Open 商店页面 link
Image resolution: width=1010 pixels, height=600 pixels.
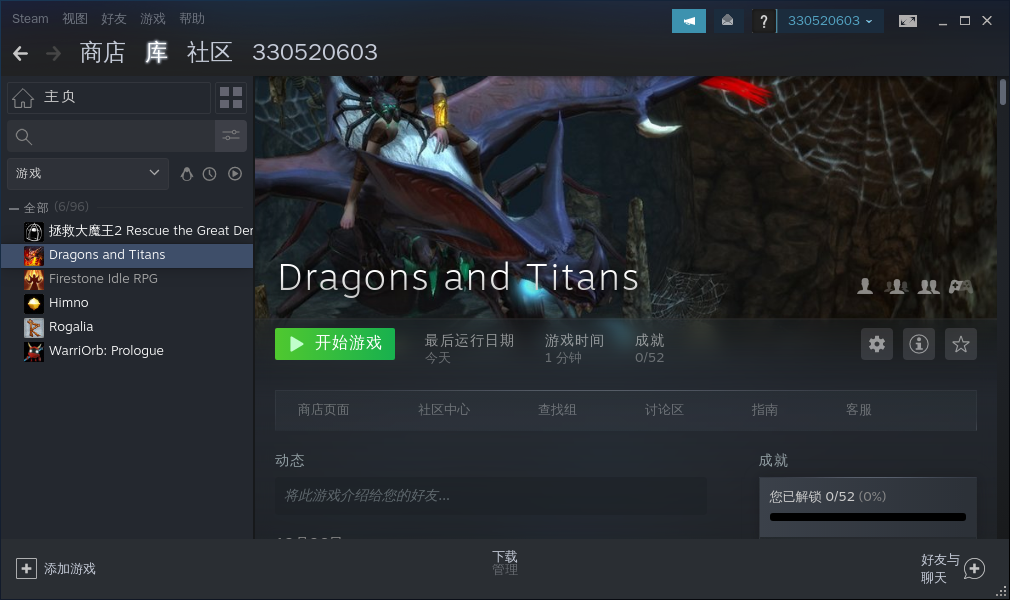pos(323,410)
